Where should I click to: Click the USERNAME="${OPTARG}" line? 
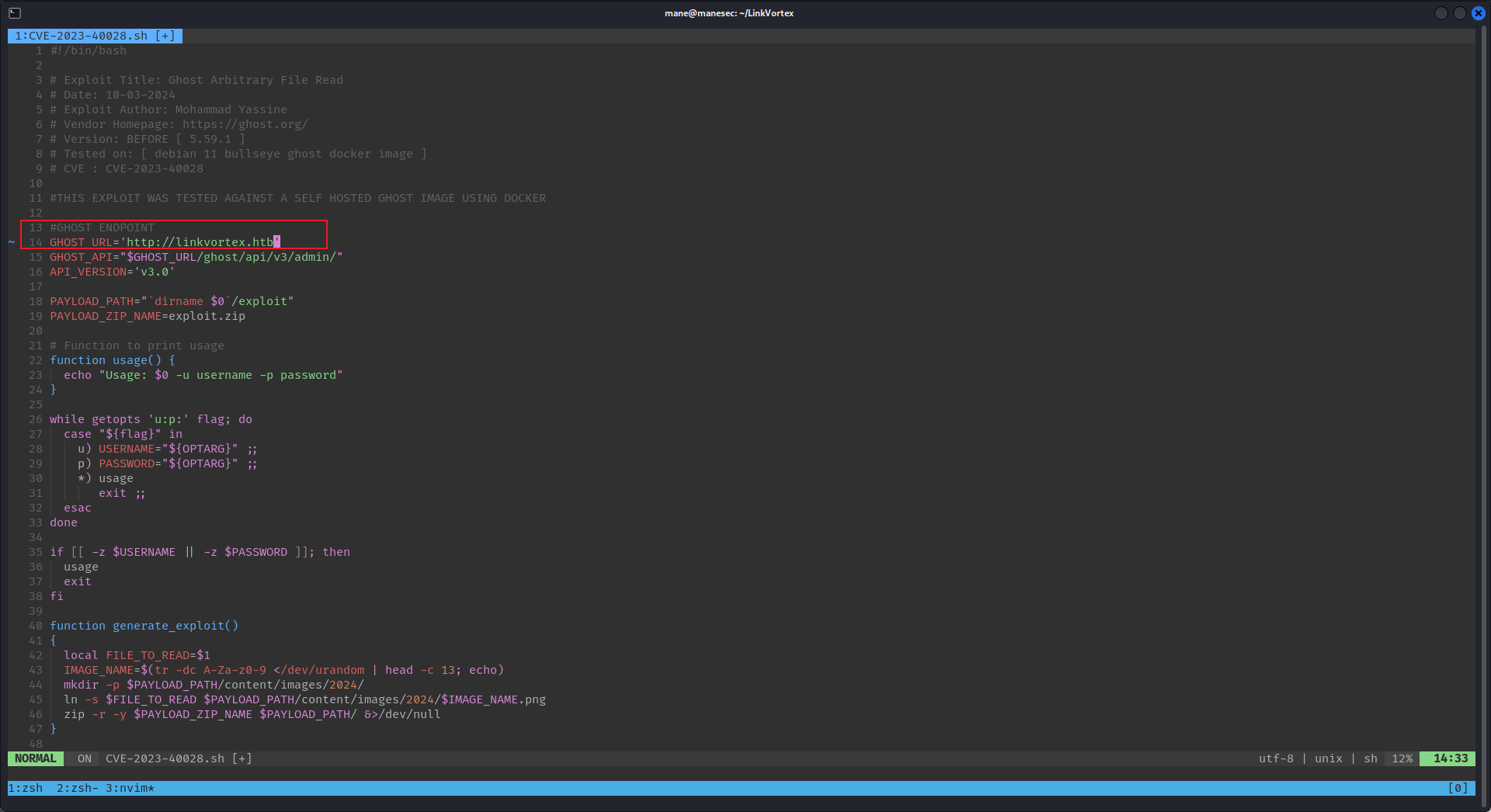168,449
